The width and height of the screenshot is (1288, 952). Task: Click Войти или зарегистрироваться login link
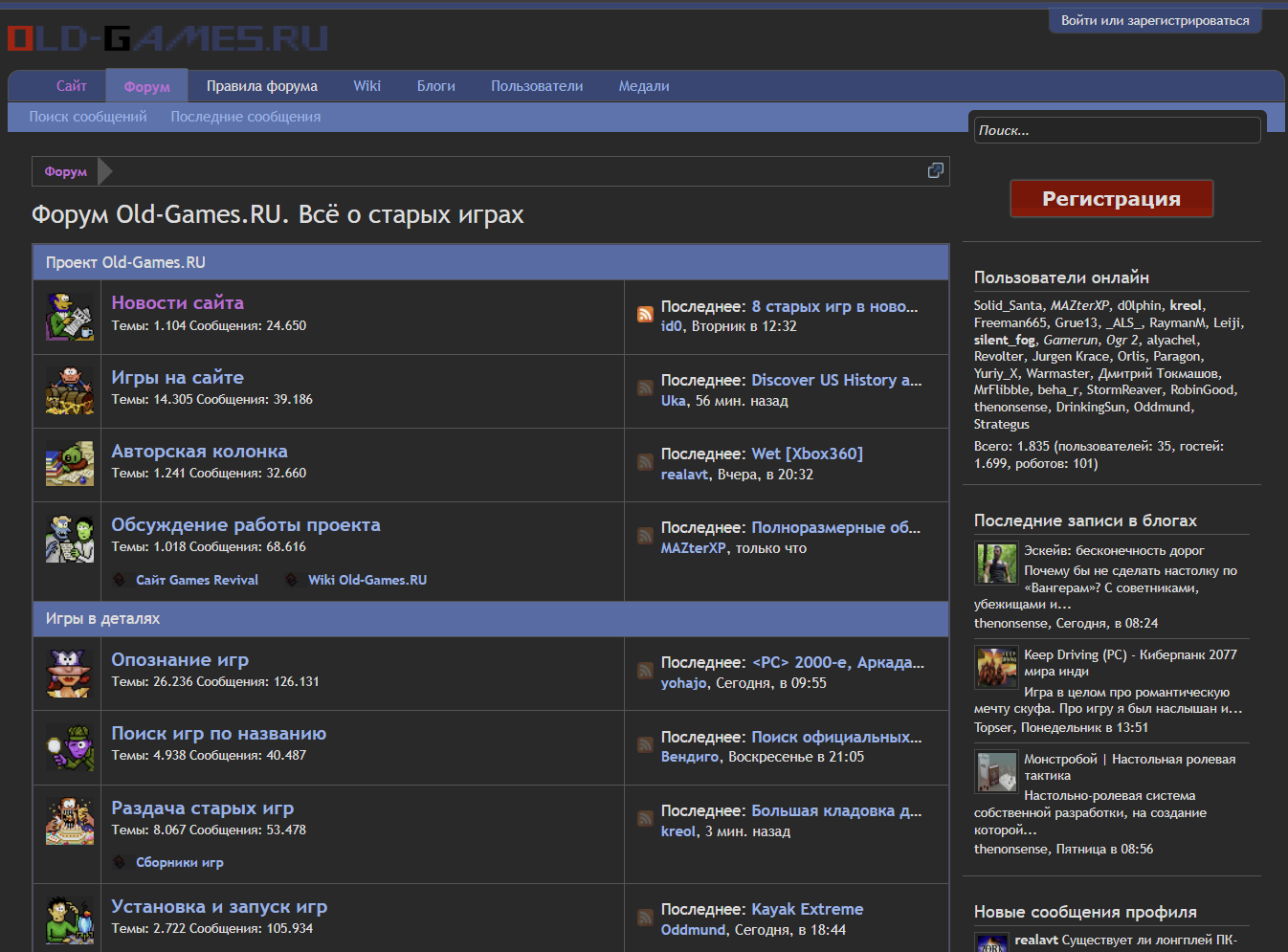(1154, 20)
